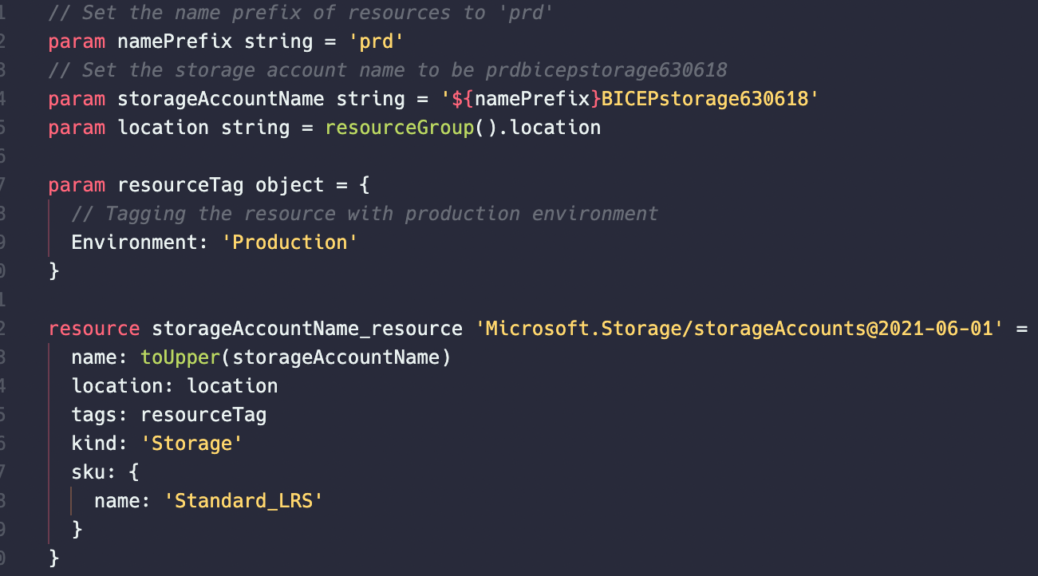Image resolution: width=1038 pixels, height=576 pixels.
Task: Select the 'Production' environment string
Action: 289,242
